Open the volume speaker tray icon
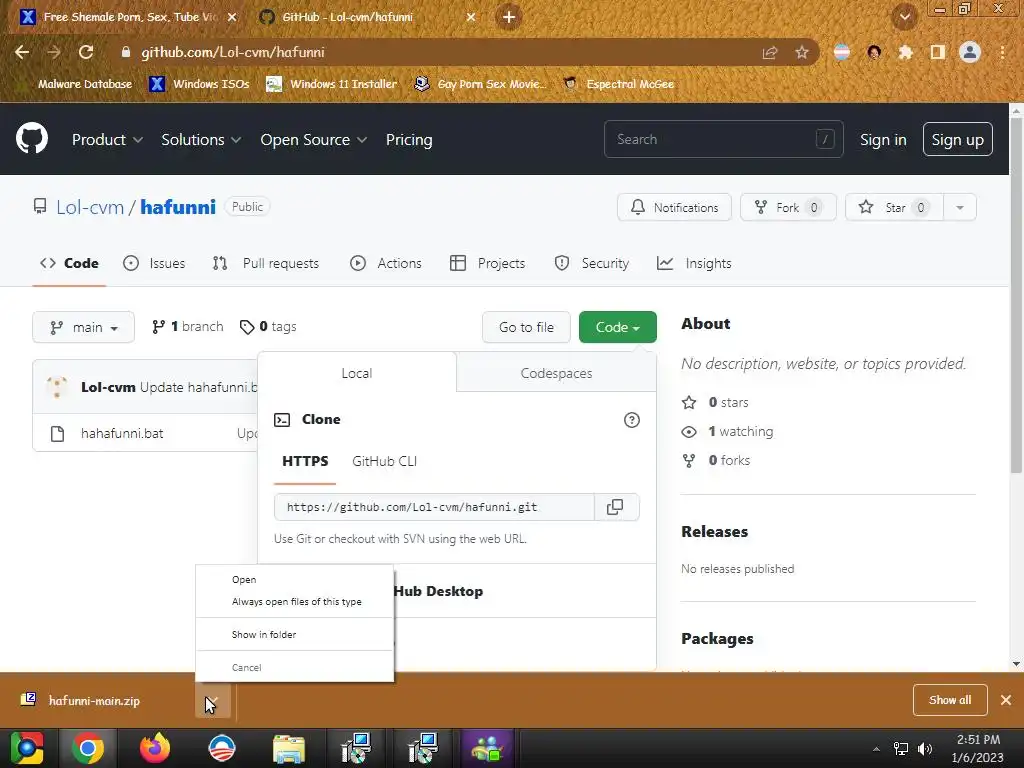Screen dimensions: 1024x768 coord(925,748)
